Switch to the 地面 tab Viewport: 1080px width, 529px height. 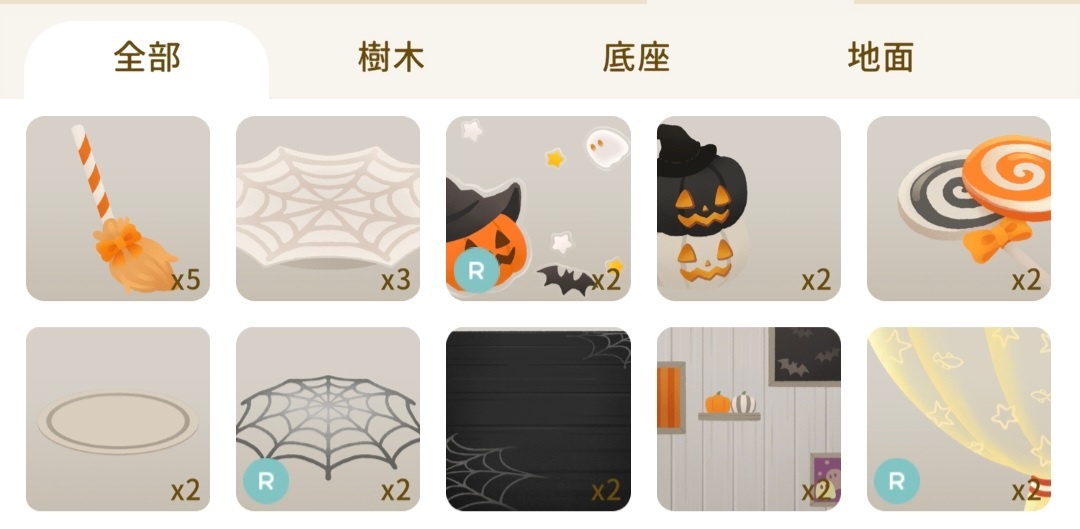pyautogui.click(x=881, y=57)
